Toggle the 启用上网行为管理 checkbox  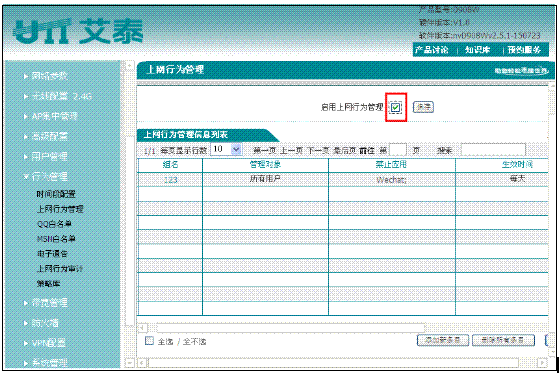pos(395,107)
